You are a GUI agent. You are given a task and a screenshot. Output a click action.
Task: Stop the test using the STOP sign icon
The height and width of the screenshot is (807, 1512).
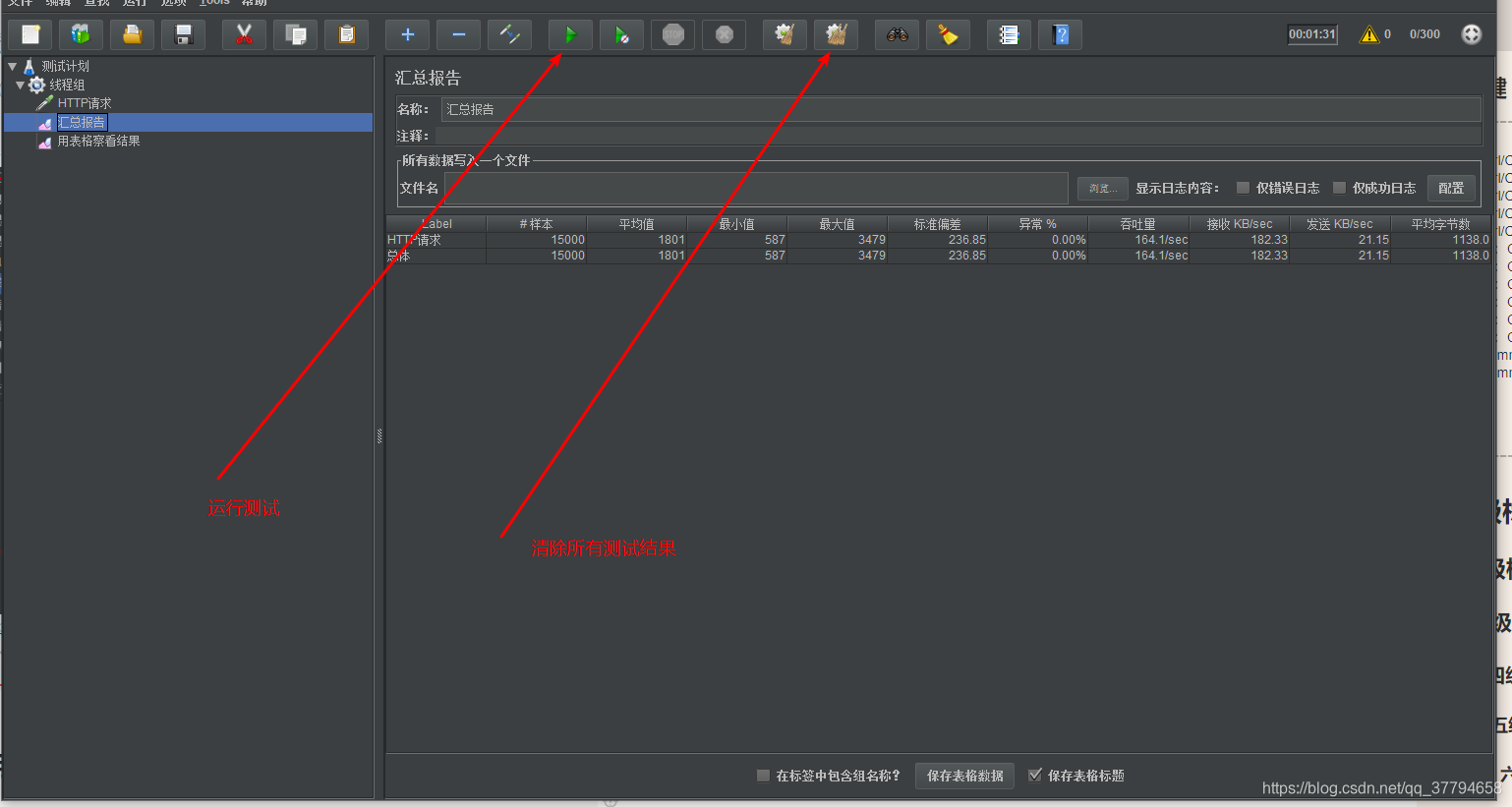[673, 35]
